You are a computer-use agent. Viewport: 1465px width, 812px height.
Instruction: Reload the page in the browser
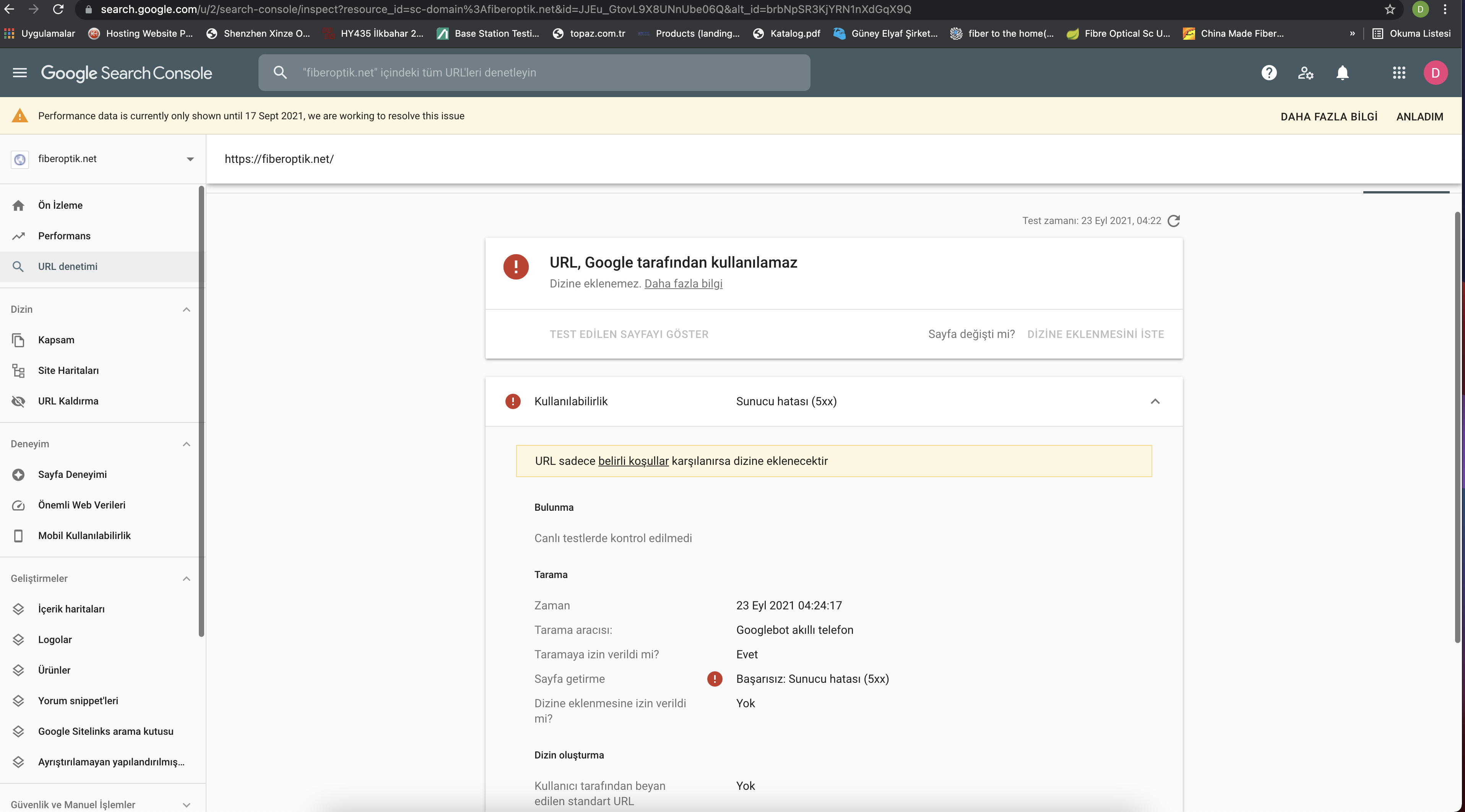coord(58,9)
